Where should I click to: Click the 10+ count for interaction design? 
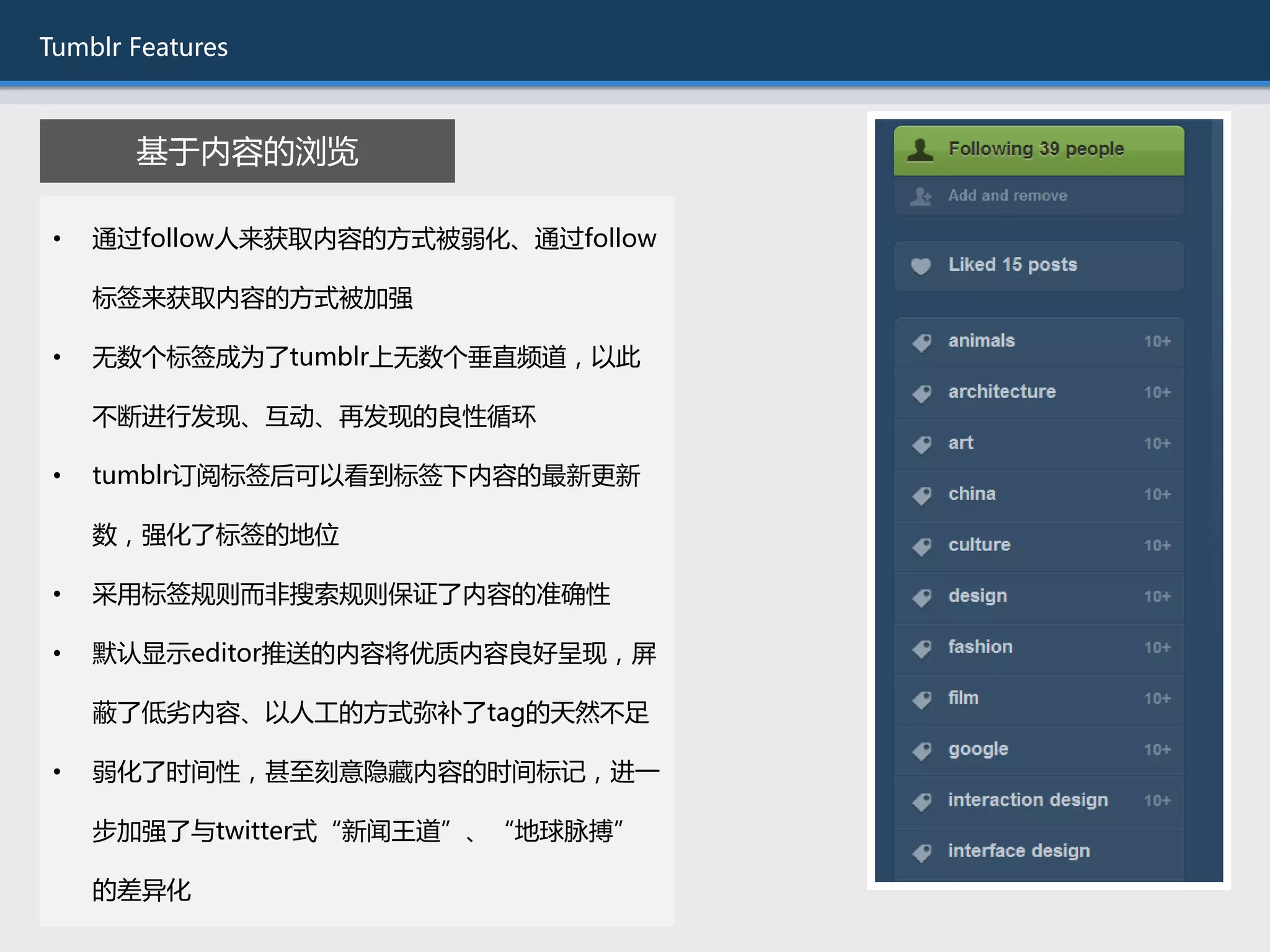point(1157,801)
